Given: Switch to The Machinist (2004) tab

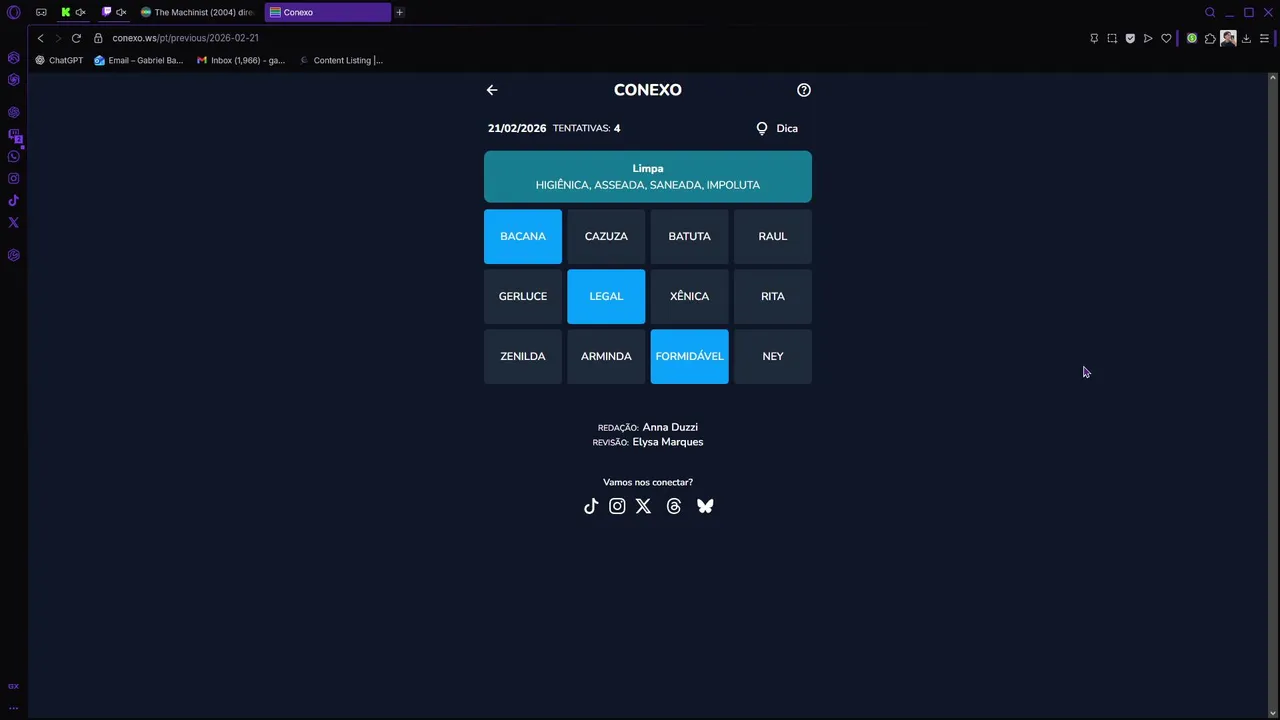Looking at the screenshot, I should (198, 12).
